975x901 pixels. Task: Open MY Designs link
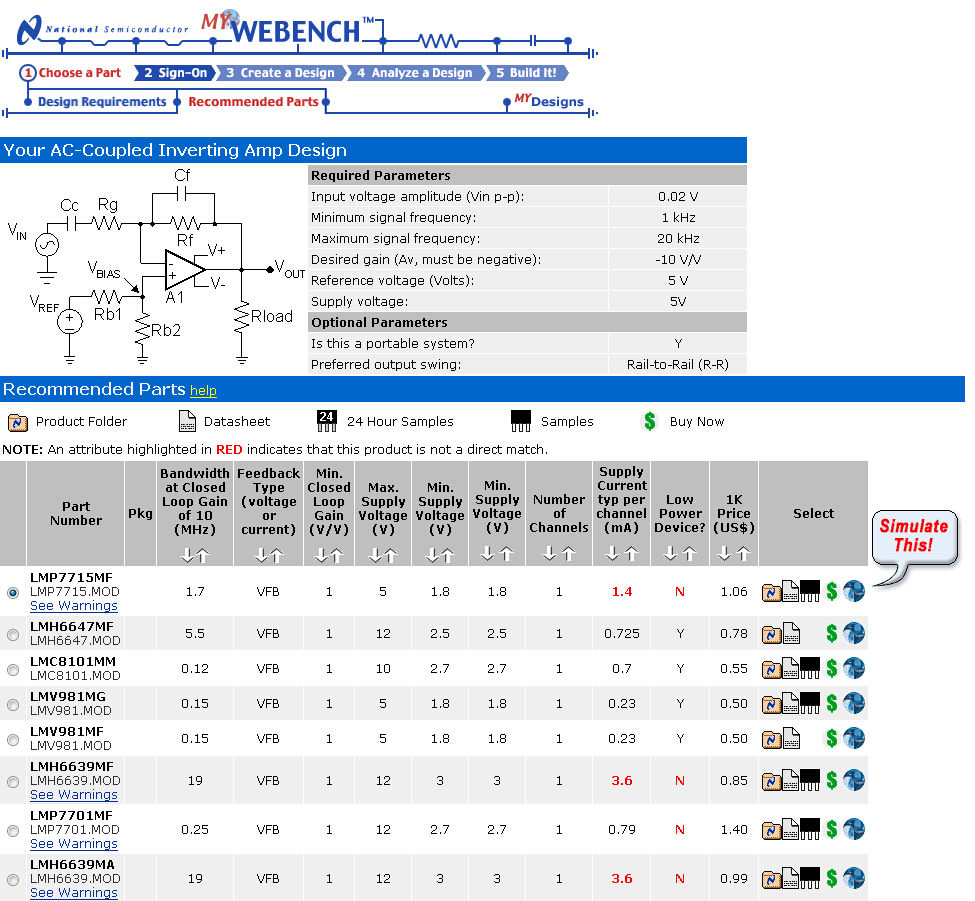549,101
